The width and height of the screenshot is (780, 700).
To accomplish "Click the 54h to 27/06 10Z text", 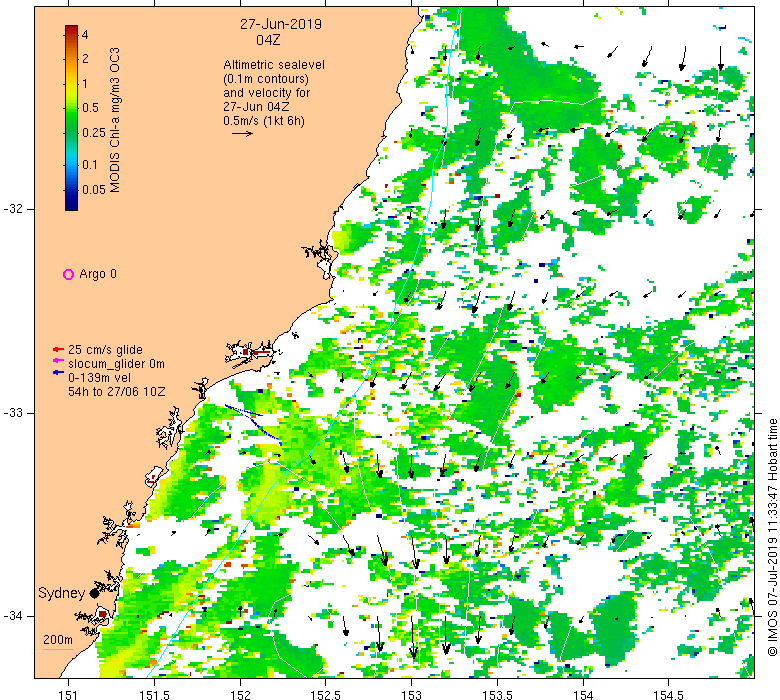I will pos(116,392).
